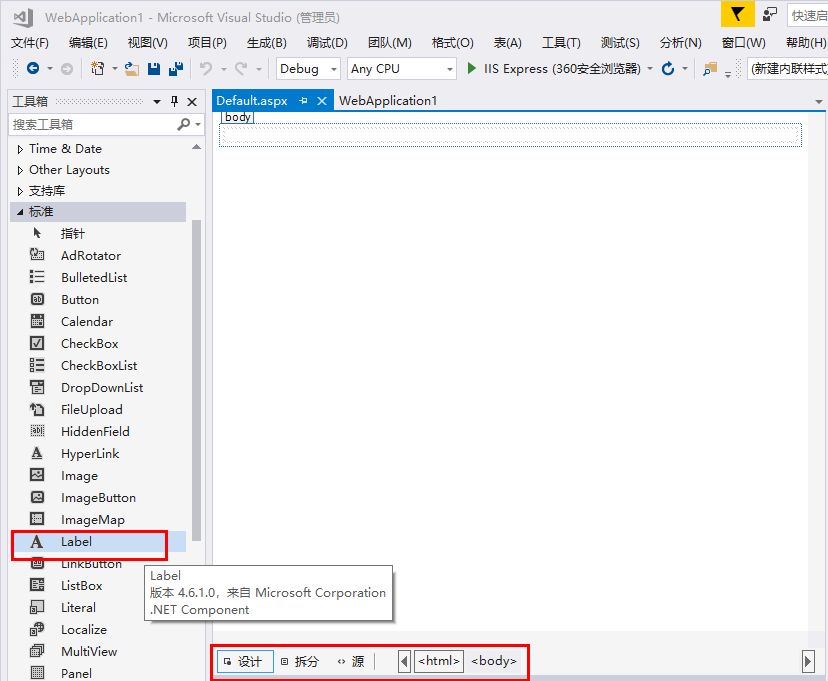Open the New Project icon dropdown arrow
828x681 pixels.
point(114,69)
